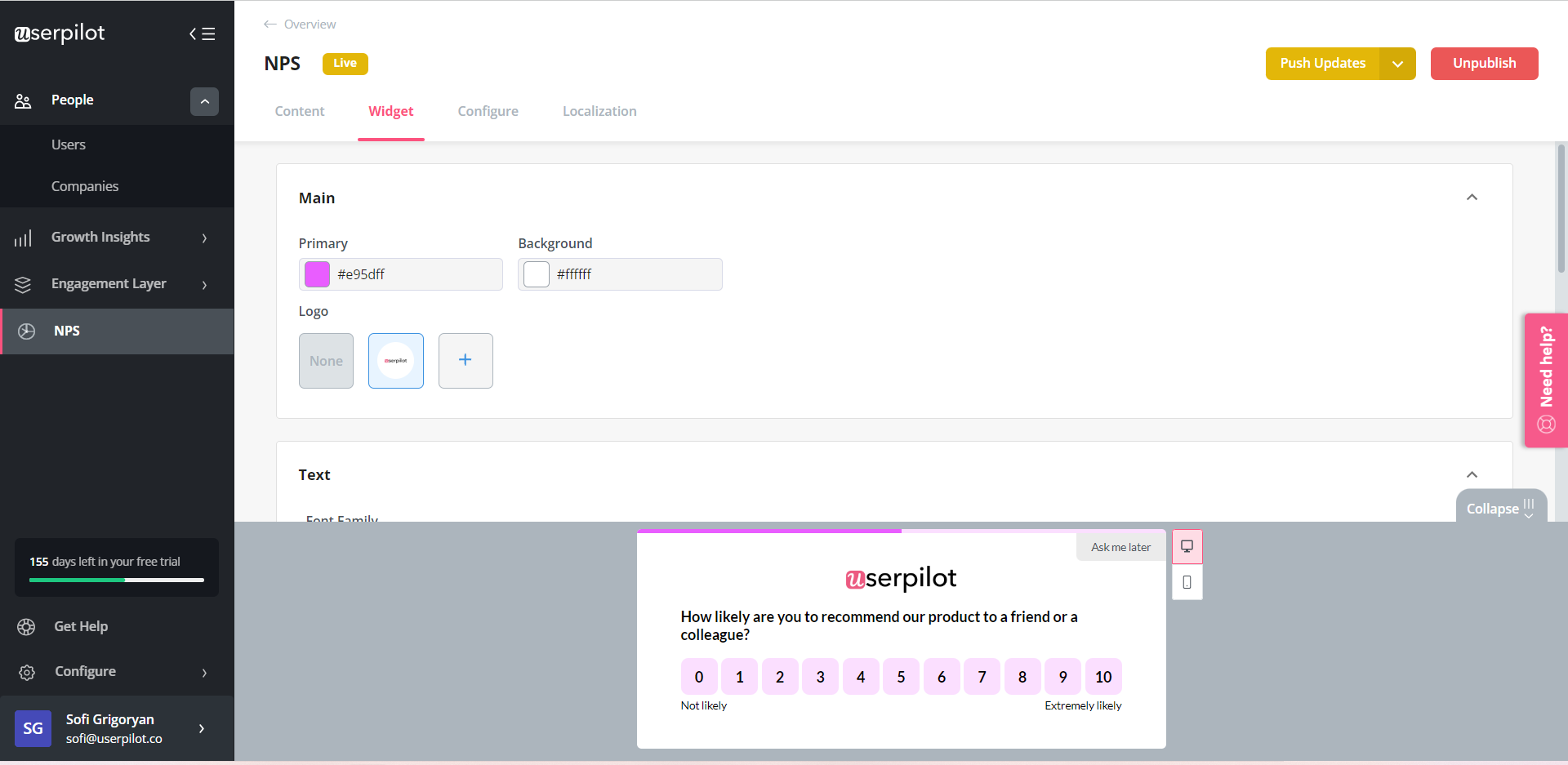
Task: Select the Userpilot logo thumbnail
Action: tap(396, 360)
